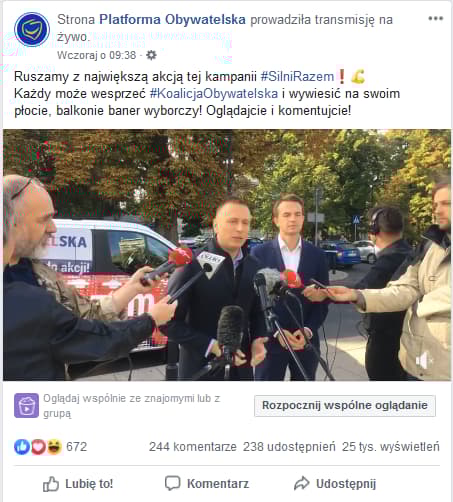Open post options three-dot menu
Viewport: 453px width, 502px height.
tap(435, 18)
